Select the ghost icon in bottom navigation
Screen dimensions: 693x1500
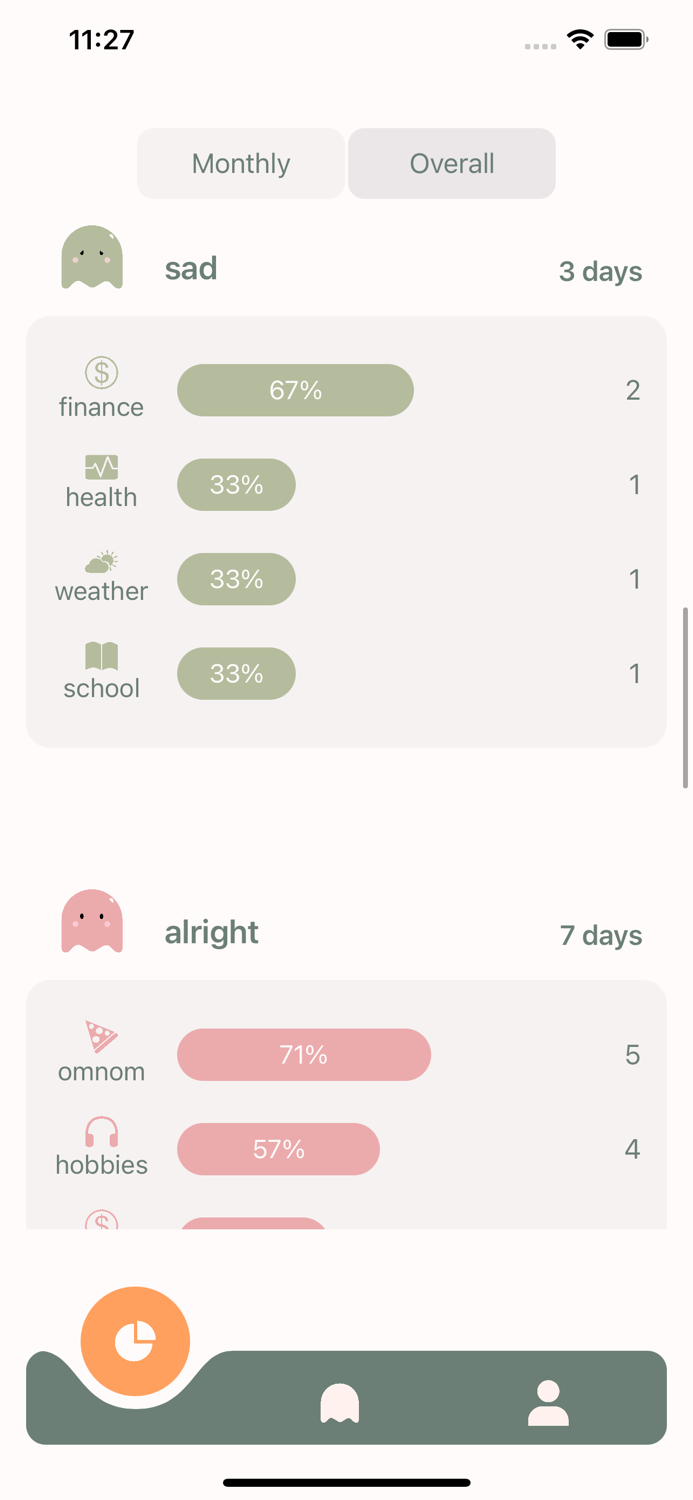(x=341, y=1402)
